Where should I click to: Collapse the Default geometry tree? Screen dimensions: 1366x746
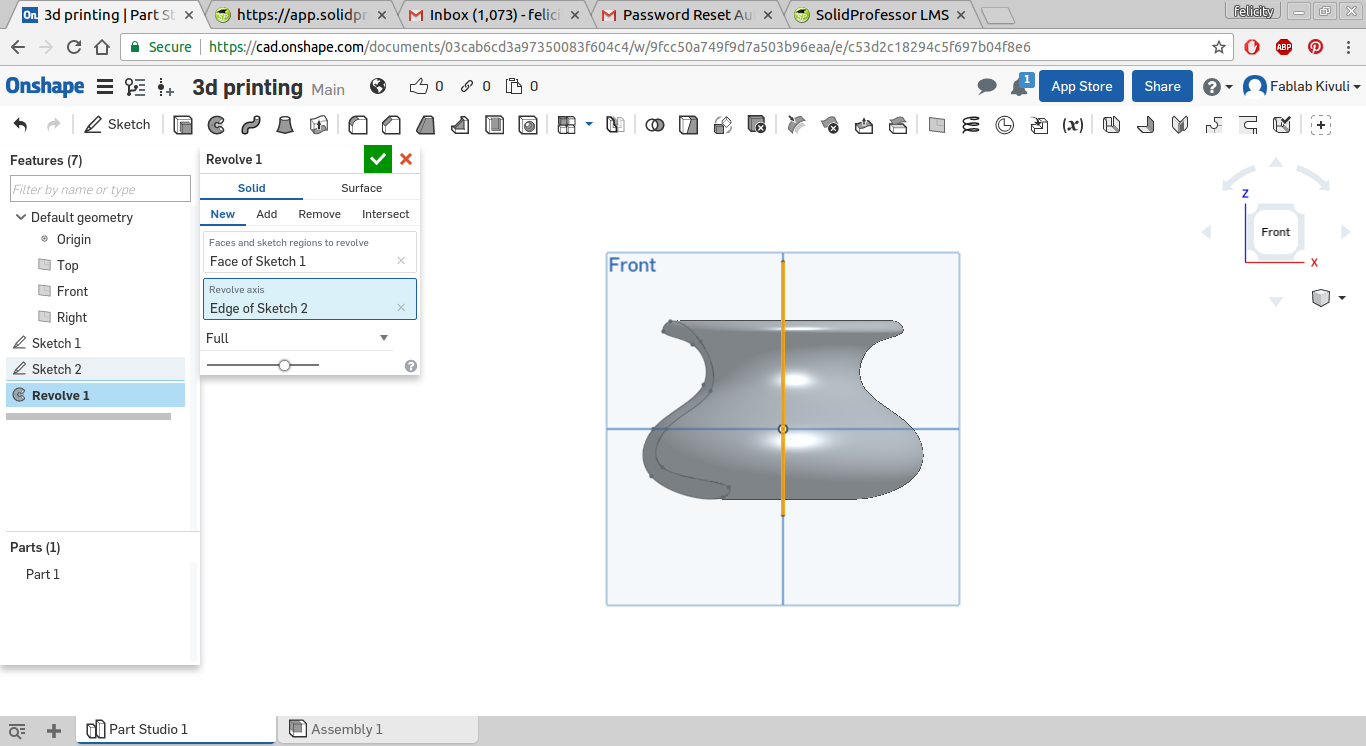coord(21,217)
